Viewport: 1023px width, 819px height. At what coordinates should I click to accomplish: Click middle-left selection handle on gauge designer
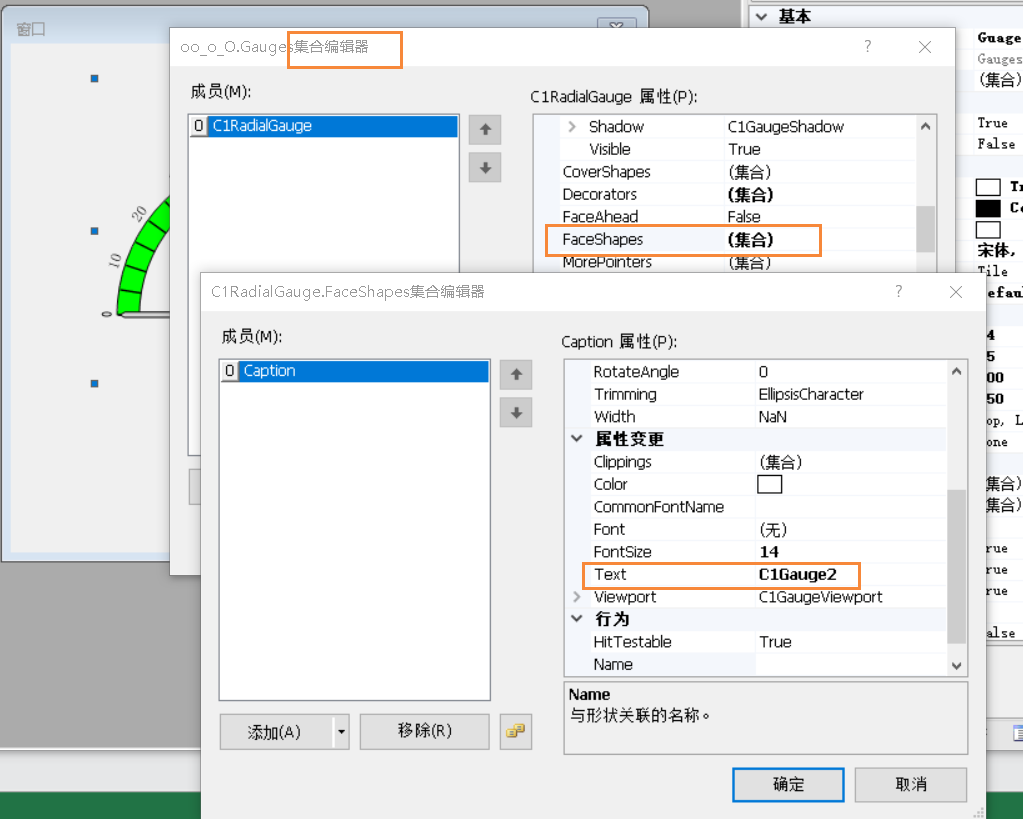95,231
